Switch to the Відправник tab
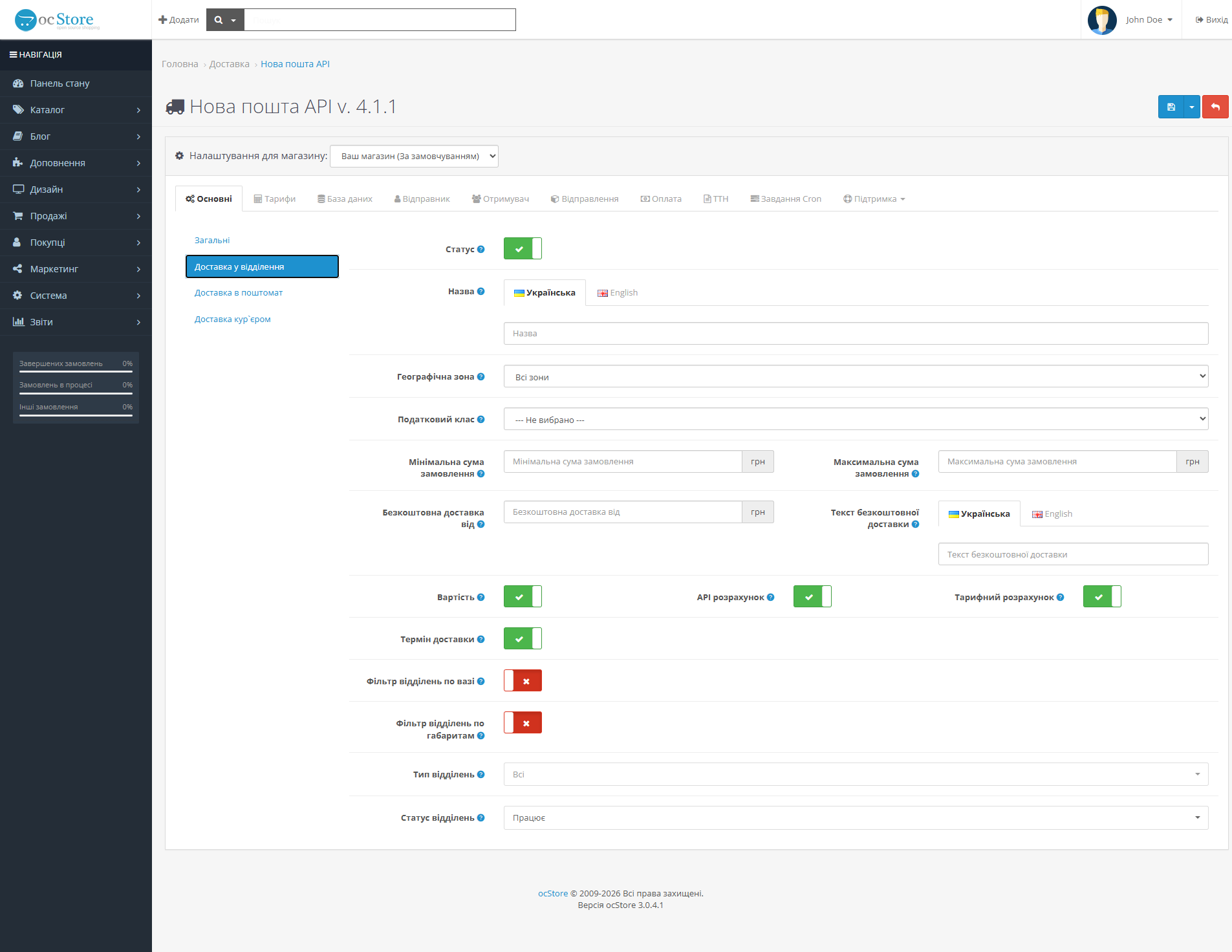1232x952 pixels. (x=422, y=199)
